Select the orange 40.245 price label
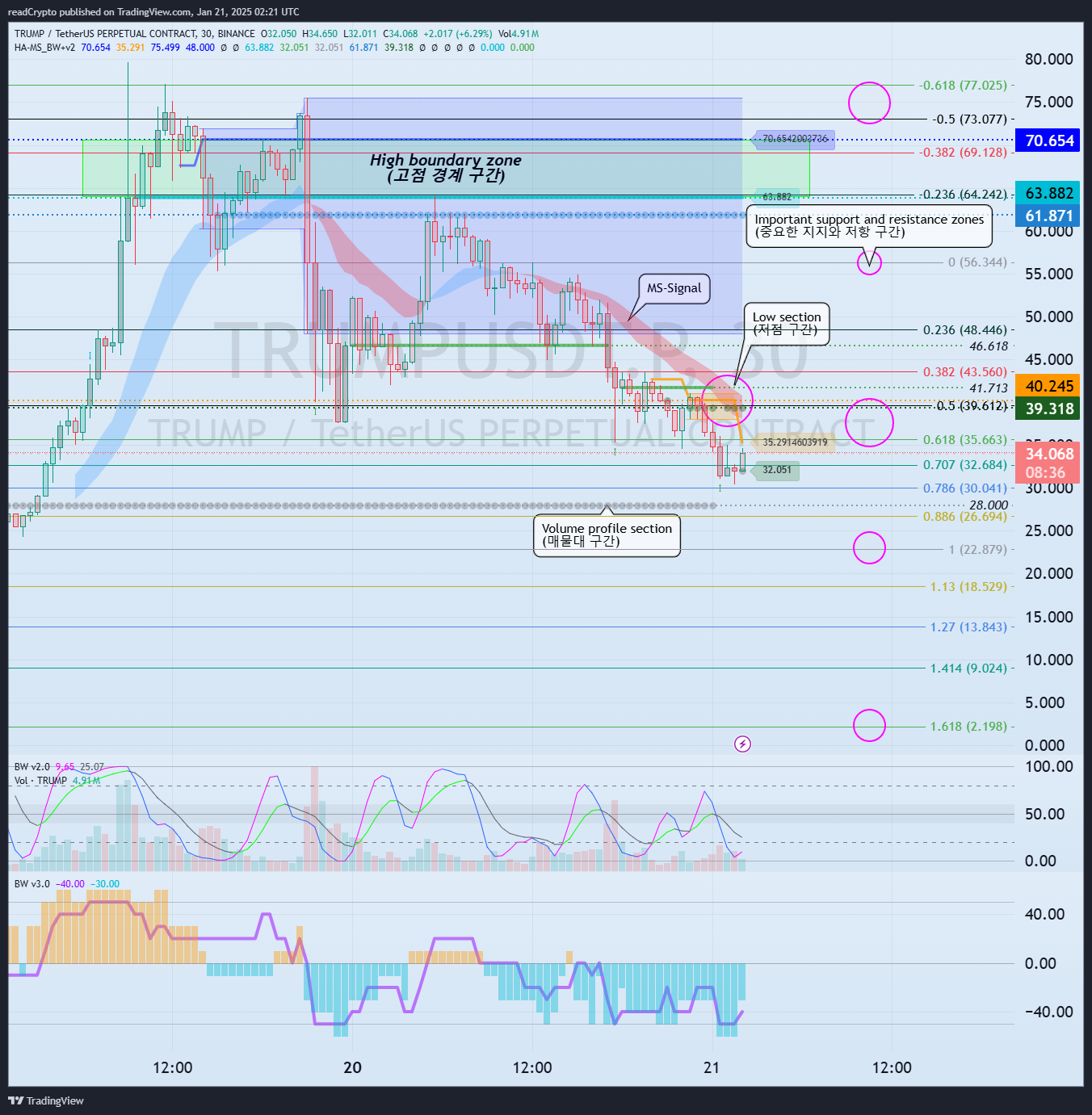The height and width of the screenshot is (1115, 1092). 1049,386
